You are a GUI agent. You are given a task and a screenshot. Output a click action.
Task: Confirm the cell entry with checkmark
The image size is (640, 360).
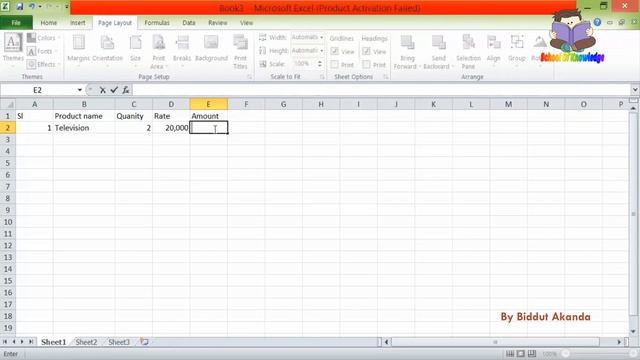(114, 90)
